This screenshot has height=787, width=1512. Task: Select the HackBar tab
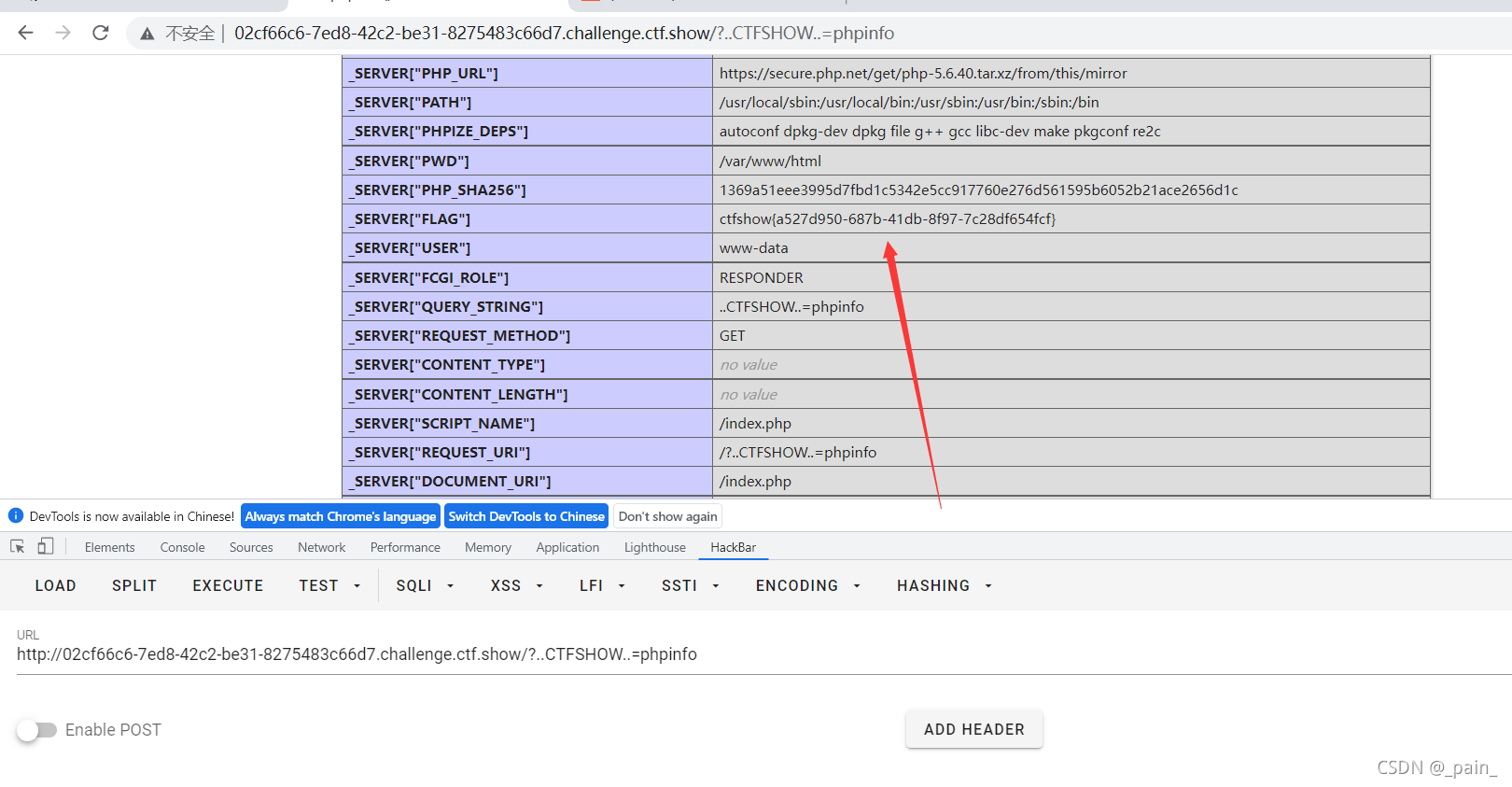click(734, 547)
